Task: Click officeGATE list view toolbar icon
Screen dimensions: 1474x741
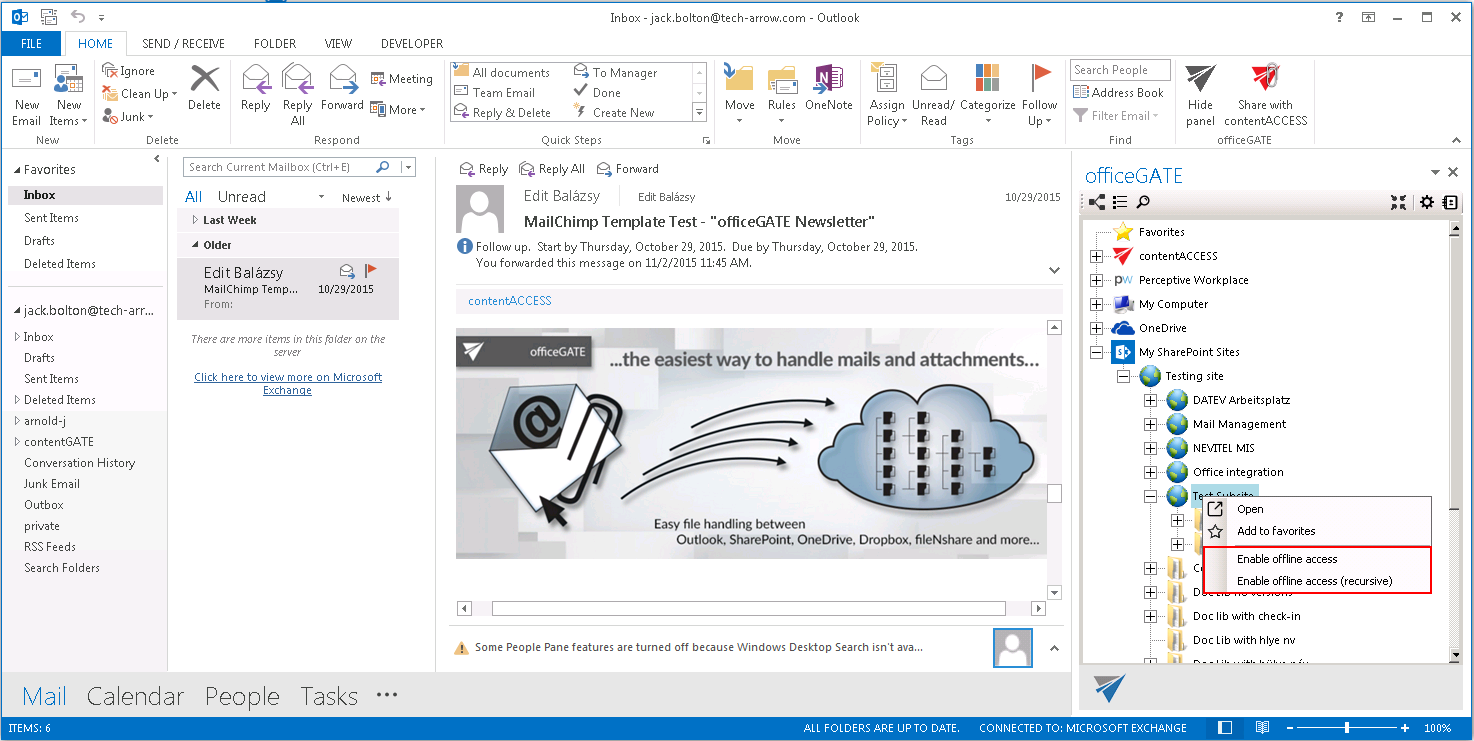Action: pyautogui.click(x=1120, y=203)
